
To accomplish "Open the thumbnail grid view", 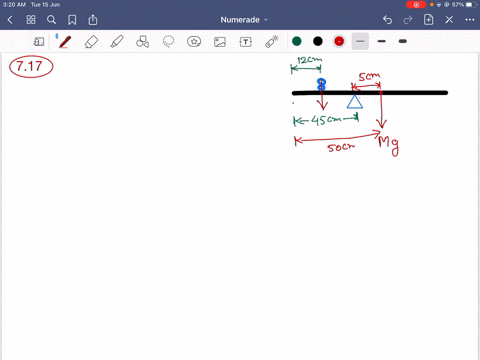I will tap(31, 20).
